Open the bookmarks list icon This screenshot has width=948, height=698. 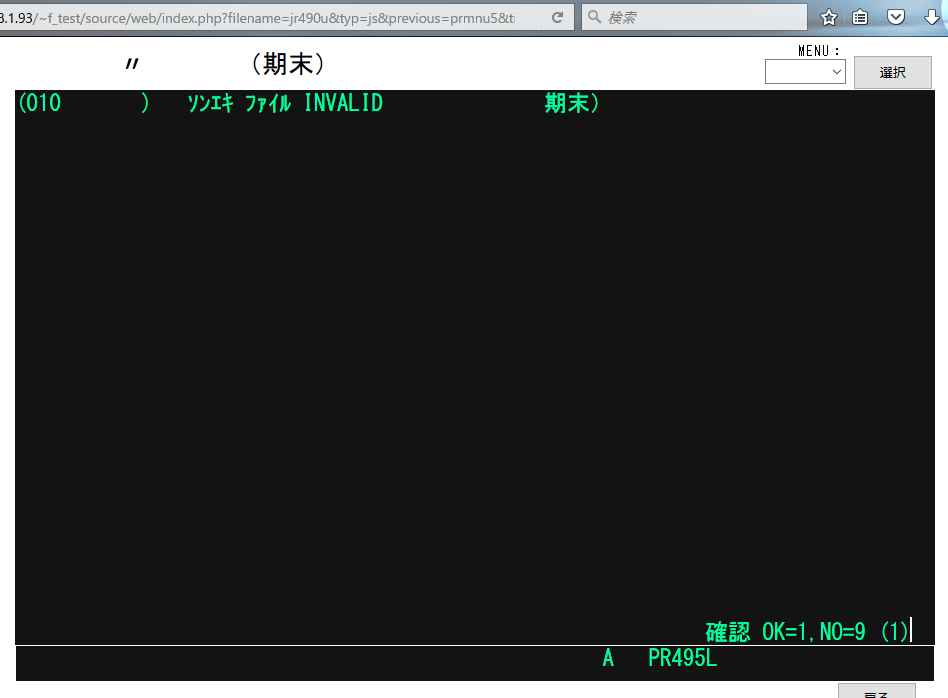[x=861, y=17]
